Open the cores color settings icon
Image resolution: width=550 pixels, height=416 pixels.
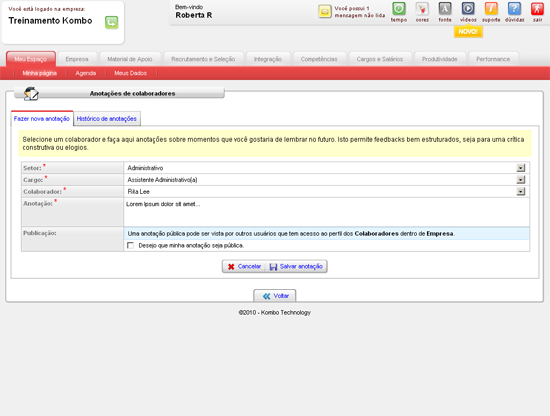(422, 9)
